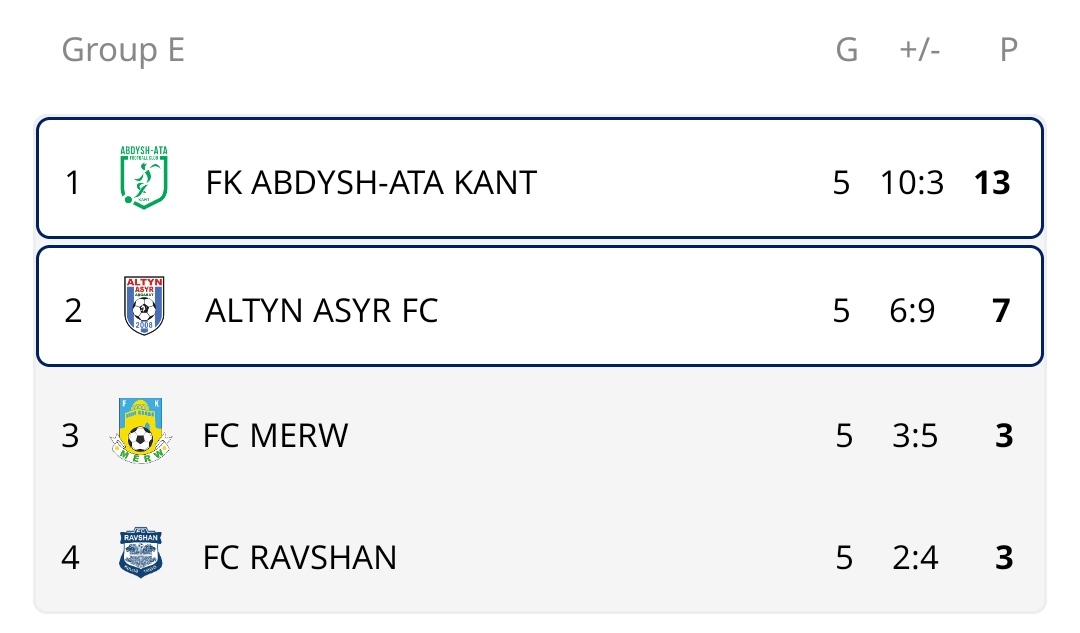Viewport: 1080px width, 633px height.
Task: Click FC Merw's 3:5 goal record
Action: (x=915, y=436)
